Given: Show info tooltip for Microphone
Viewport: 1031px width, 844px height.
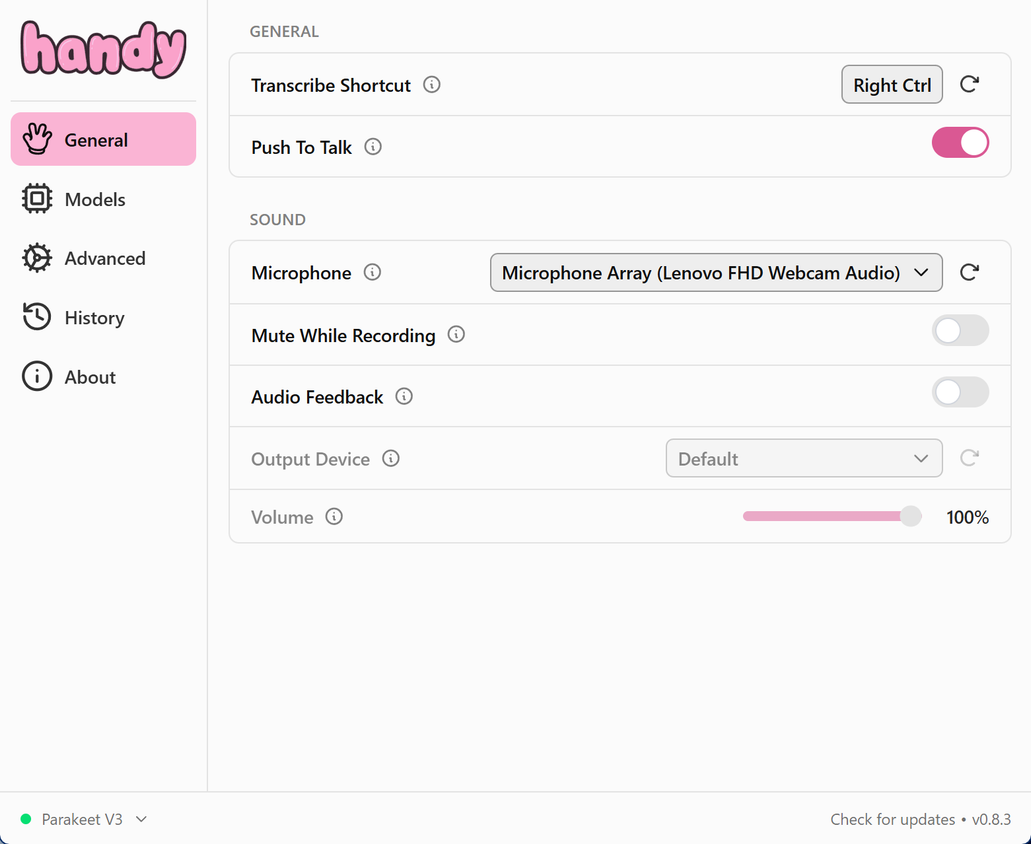Looking at the screenshot, I should coord(372,272).
